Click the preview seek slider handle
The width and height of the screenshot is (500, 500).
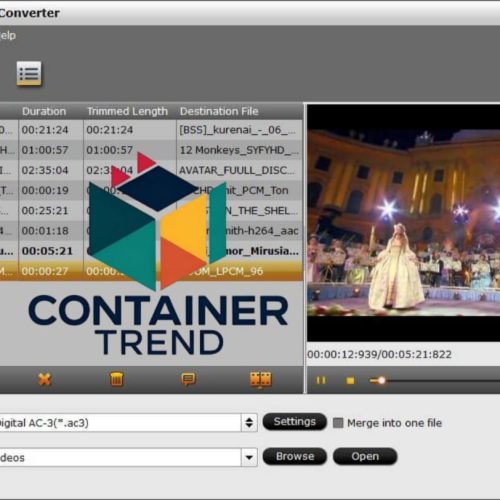pyautogui.click(x=381, y=380)
